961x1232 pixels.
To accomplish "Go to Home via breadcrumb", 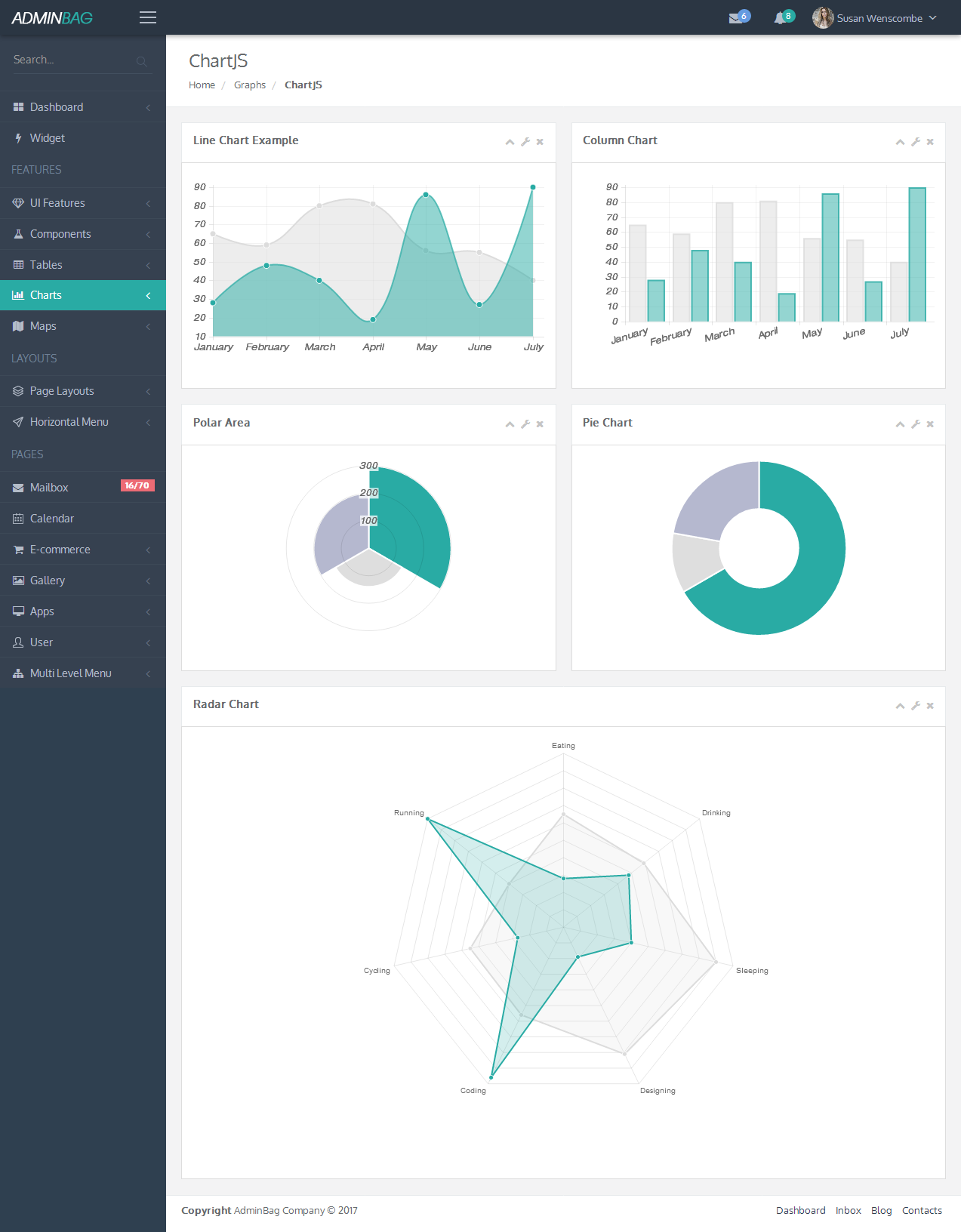I will [202, 85].
